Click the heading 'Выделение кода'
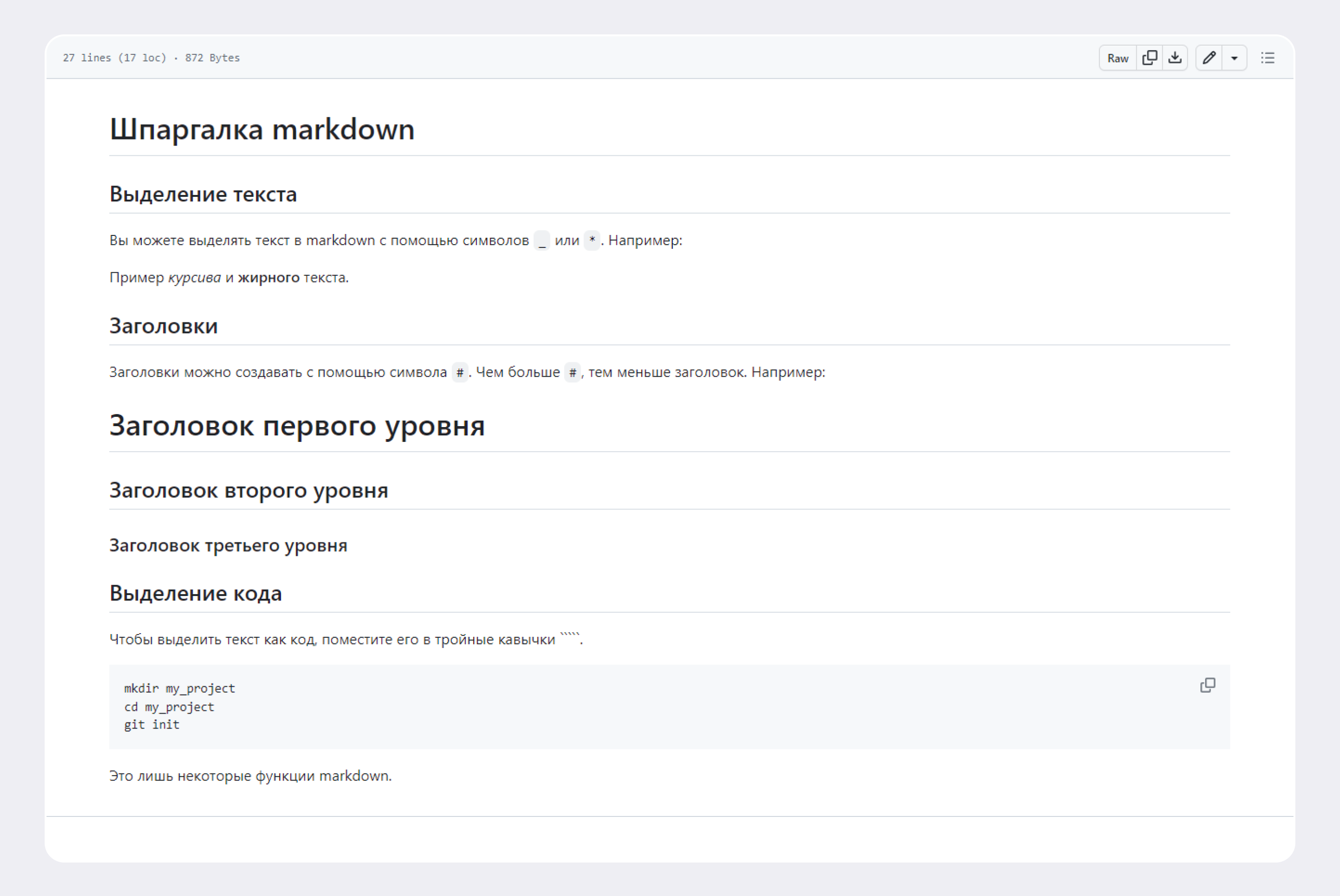The height and width of the screenshot is (896, 1340). (195, 593)
